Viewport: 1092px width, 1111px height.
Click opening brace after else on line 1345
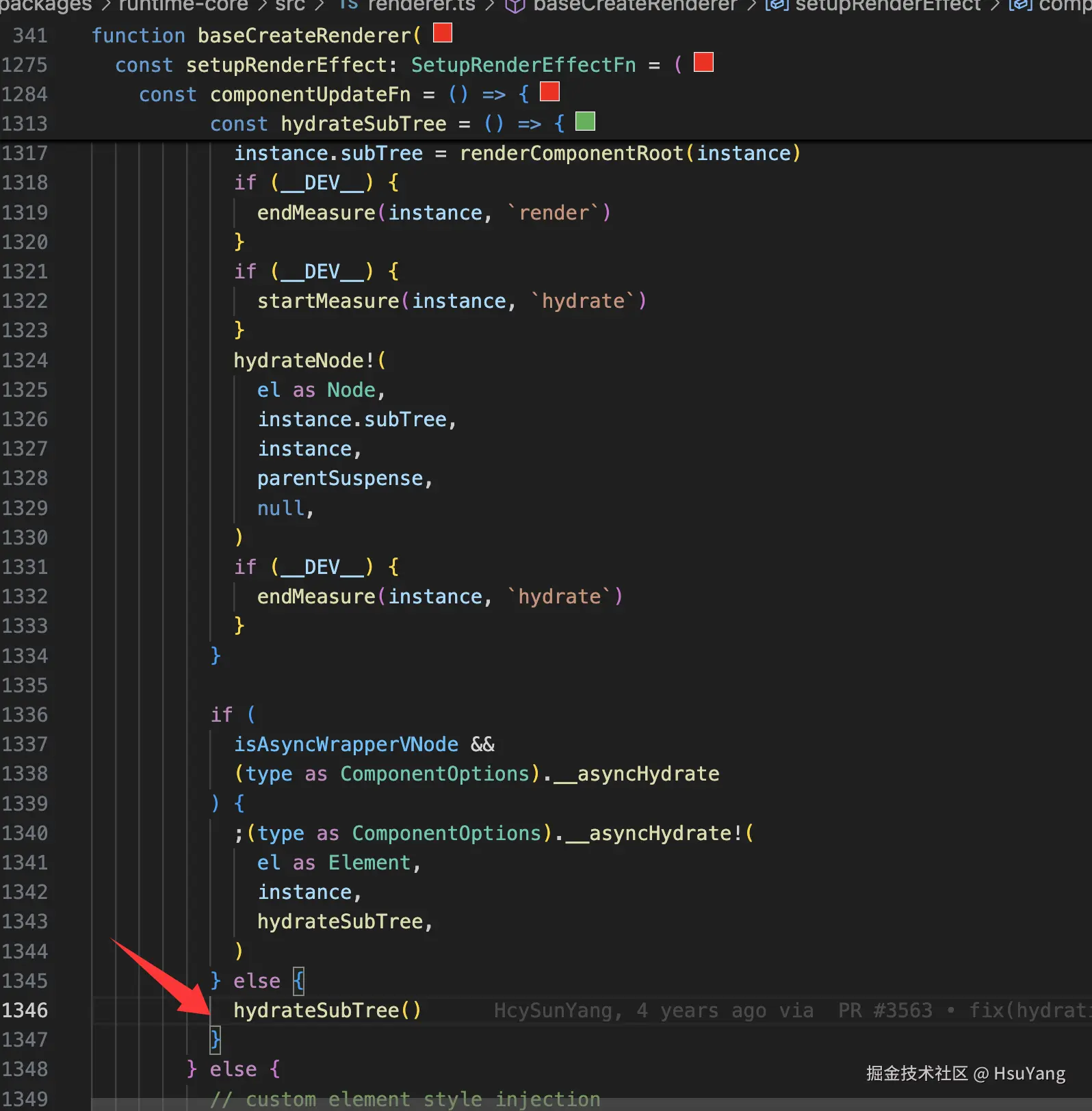(x=298, y=981)
